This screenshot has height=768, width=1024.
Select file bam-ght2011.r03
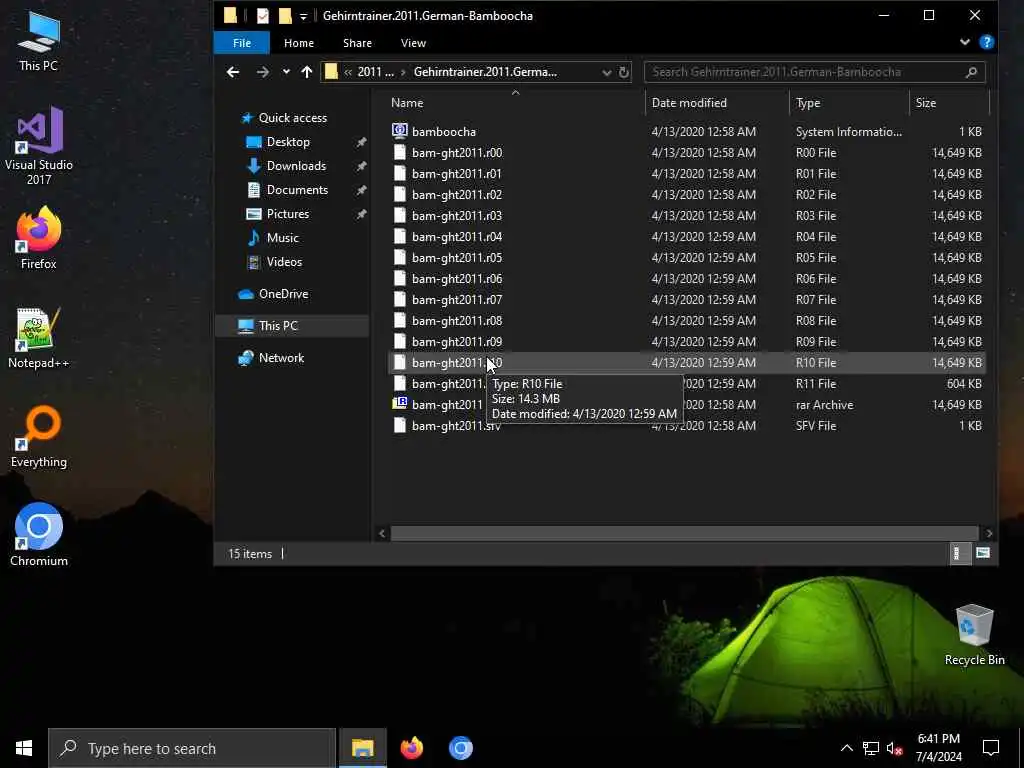point(456,216)
